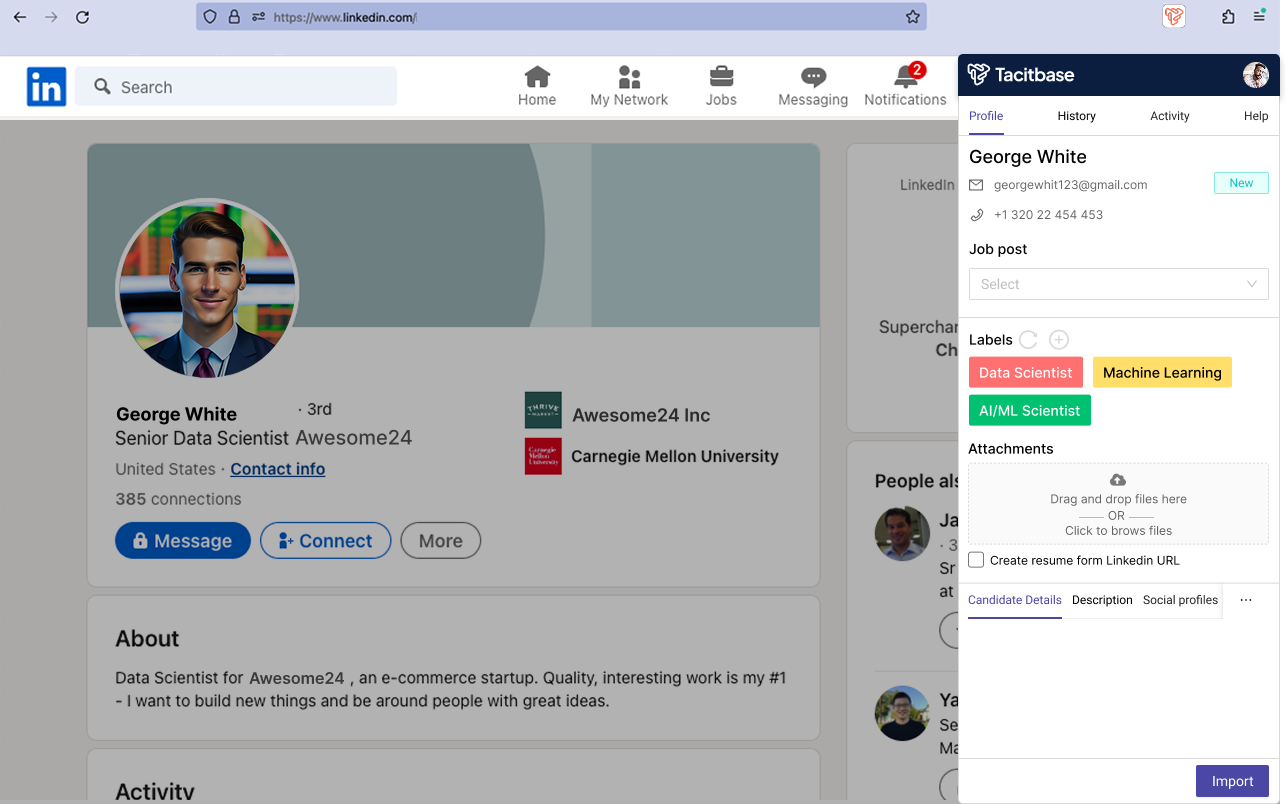Click the add label plus icon
Screen dimensions: 1288x804
click(1059, 340)
